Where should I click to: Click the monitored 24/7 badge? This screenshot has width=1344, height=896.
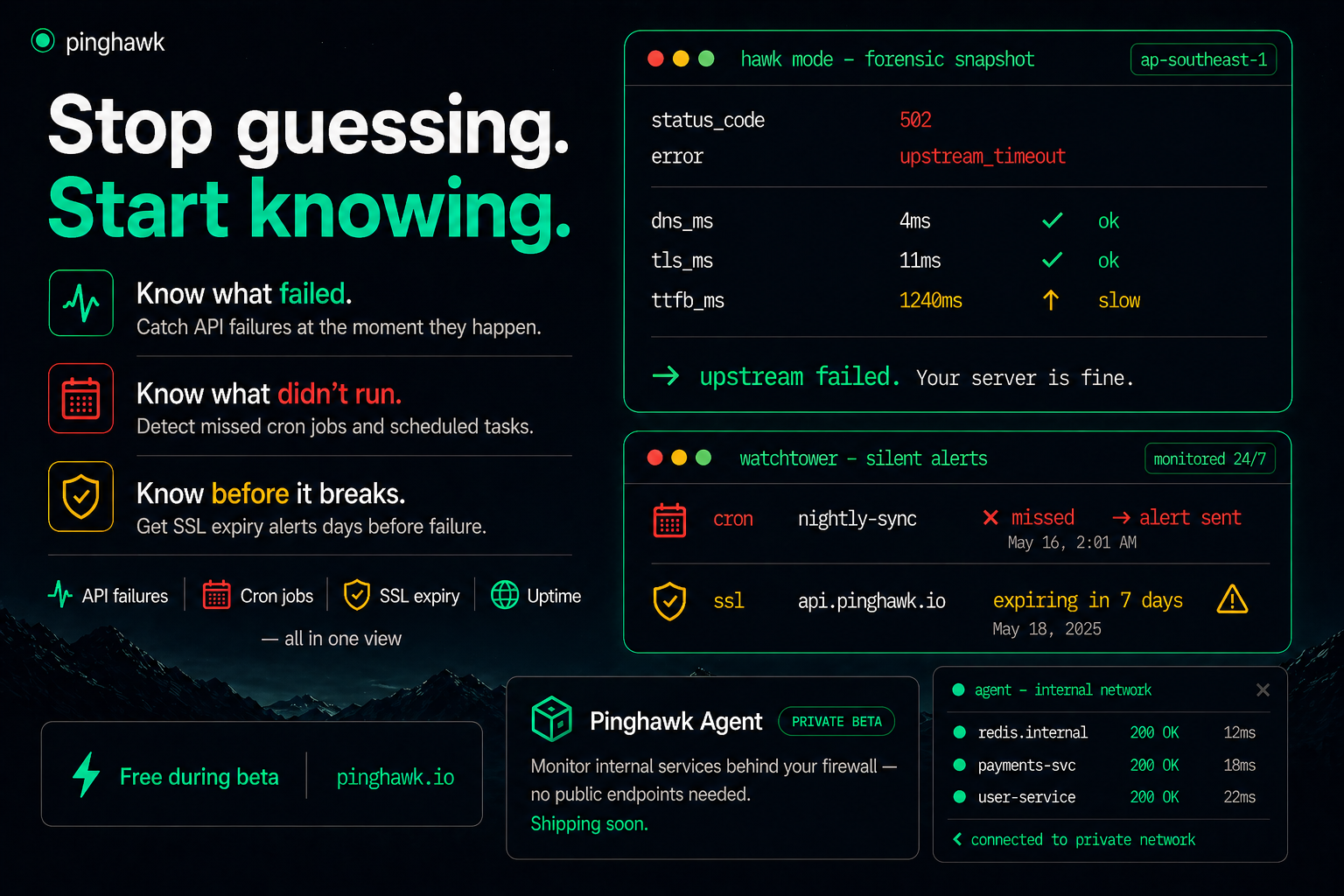(1210, 458)
